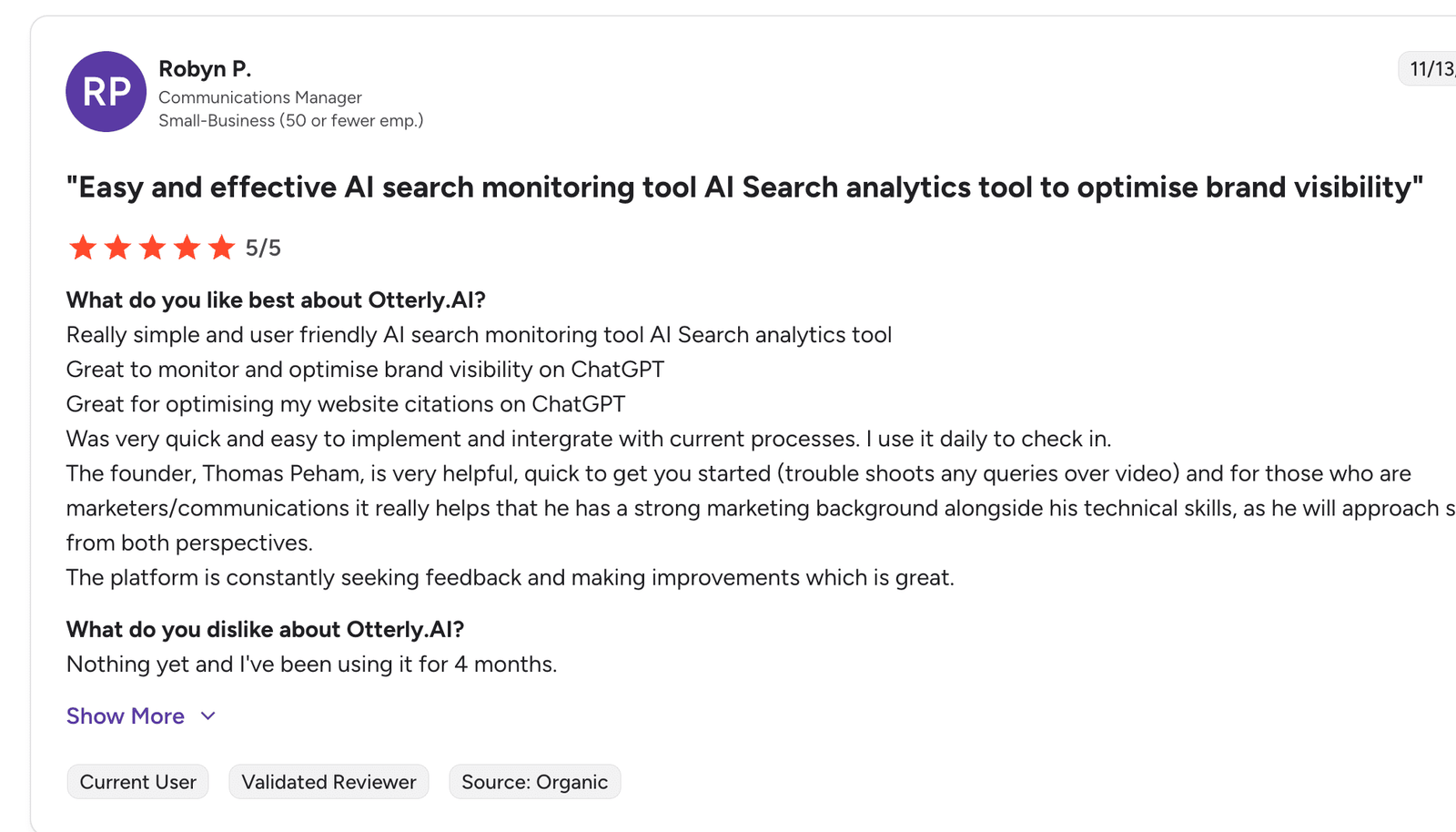Select the Current User tag
The width and height of the screenshot is (1456, 832).
coord(138,782)
